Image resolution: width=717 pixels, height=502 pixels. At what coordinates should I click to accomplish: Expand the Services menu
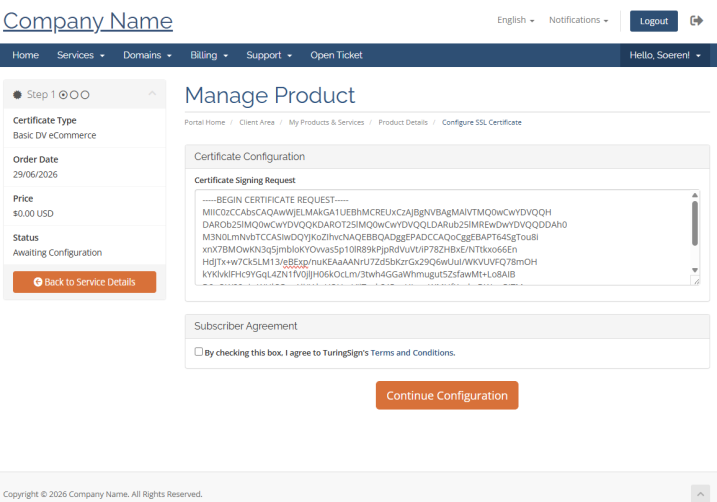(x=81, y=55)
